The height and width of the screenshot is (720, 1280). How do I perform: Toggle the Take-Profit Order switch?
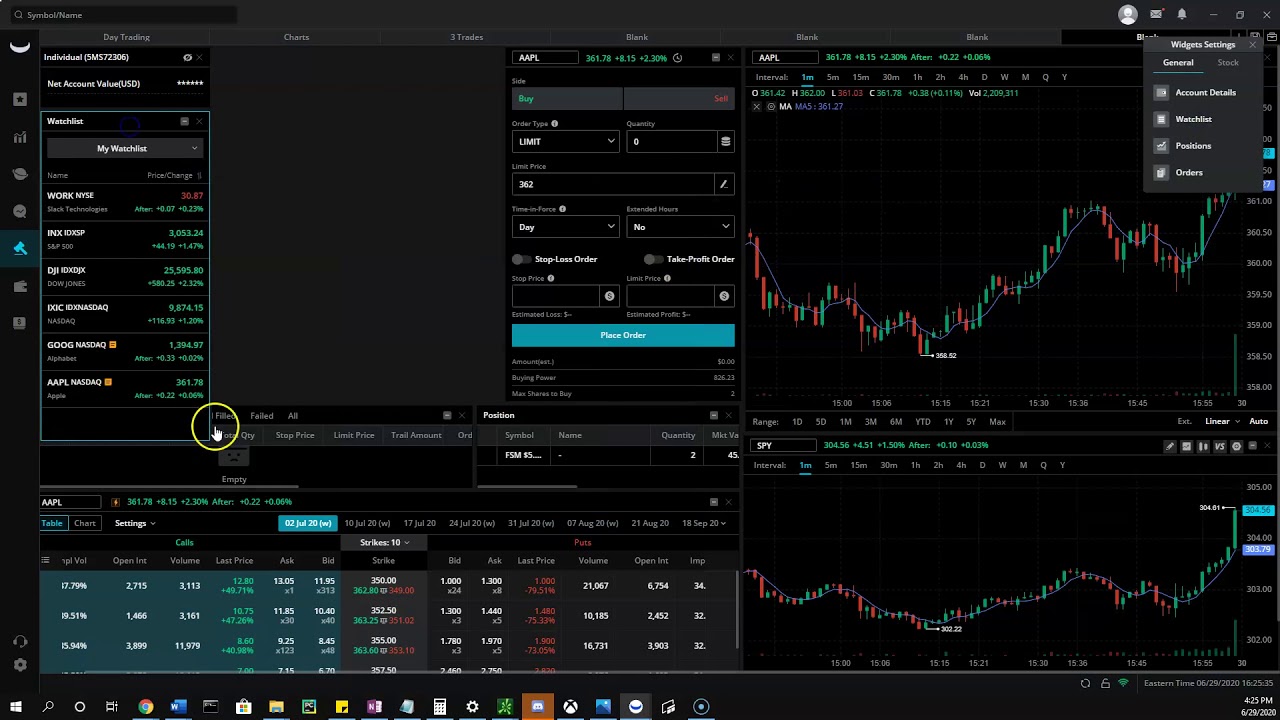[653, 259]
